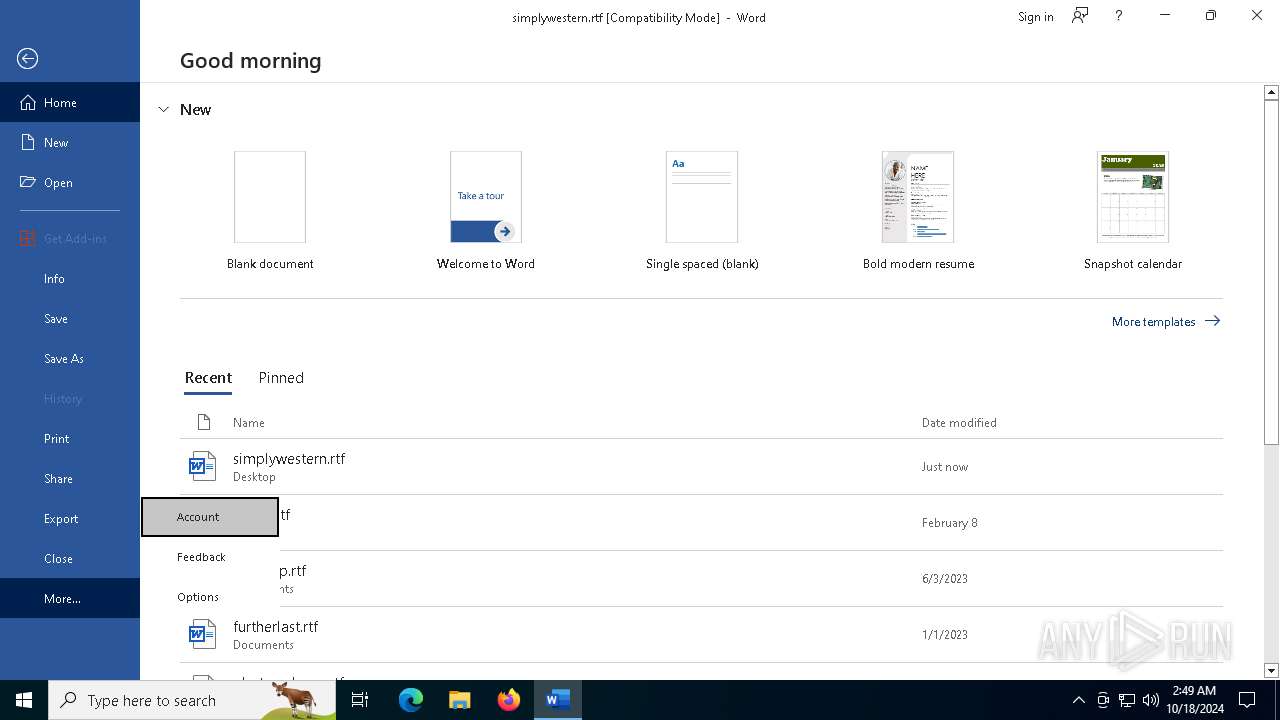
Task: Launch Microsoft Edge from the taskbar
Action: [x=411, y=700]
